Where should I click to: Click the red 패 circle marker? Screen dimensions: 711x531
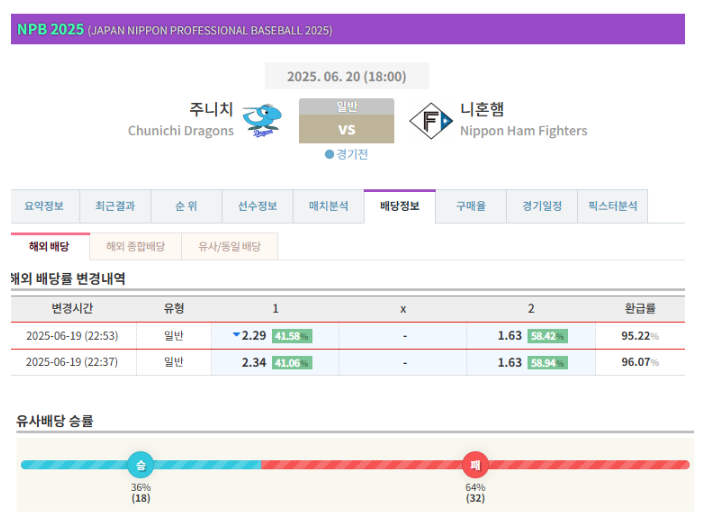475,465
